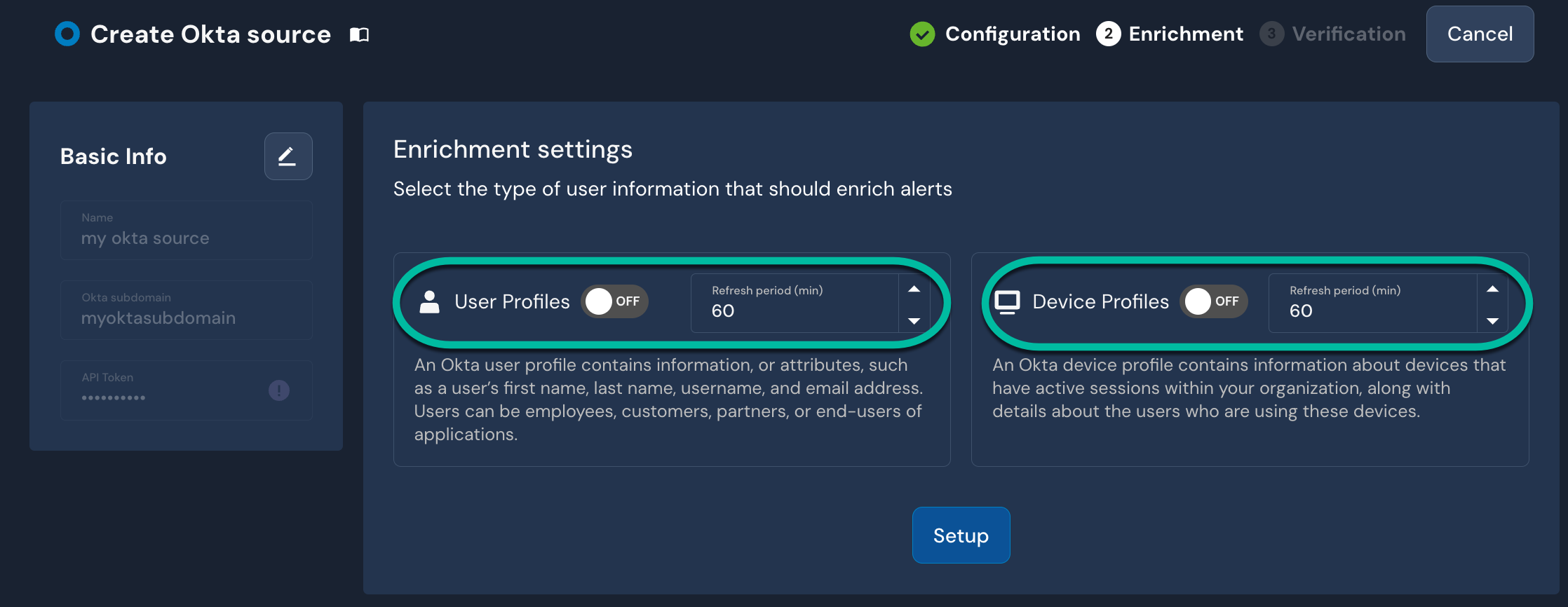Increase the User Profiles refresh period
The width and height of the screenshot is (1568, 607).
coord(914,289)
